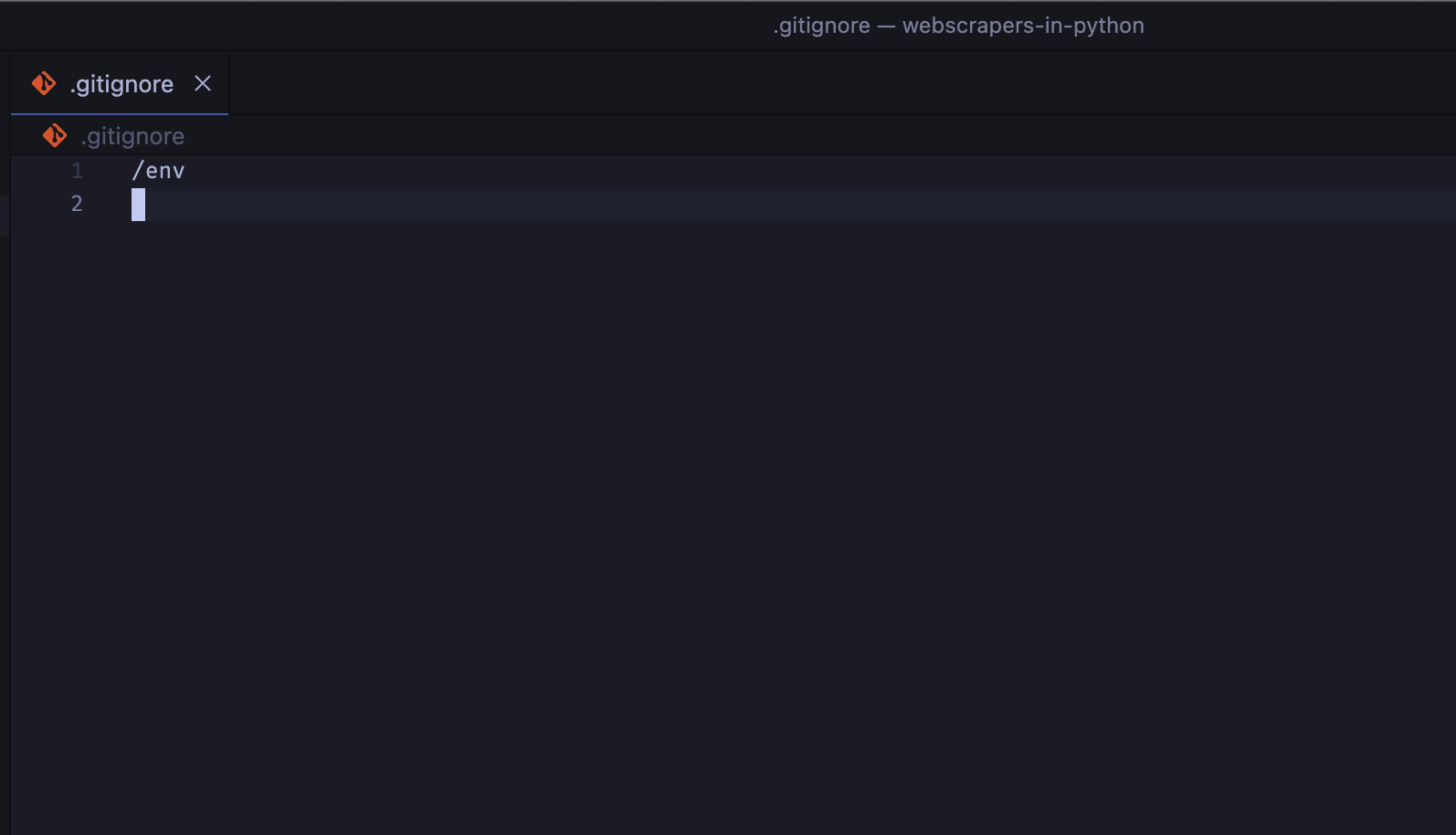The image size is (1456, 835).
Task: Click the block cursor on line 2
Action: pos(138,205)
